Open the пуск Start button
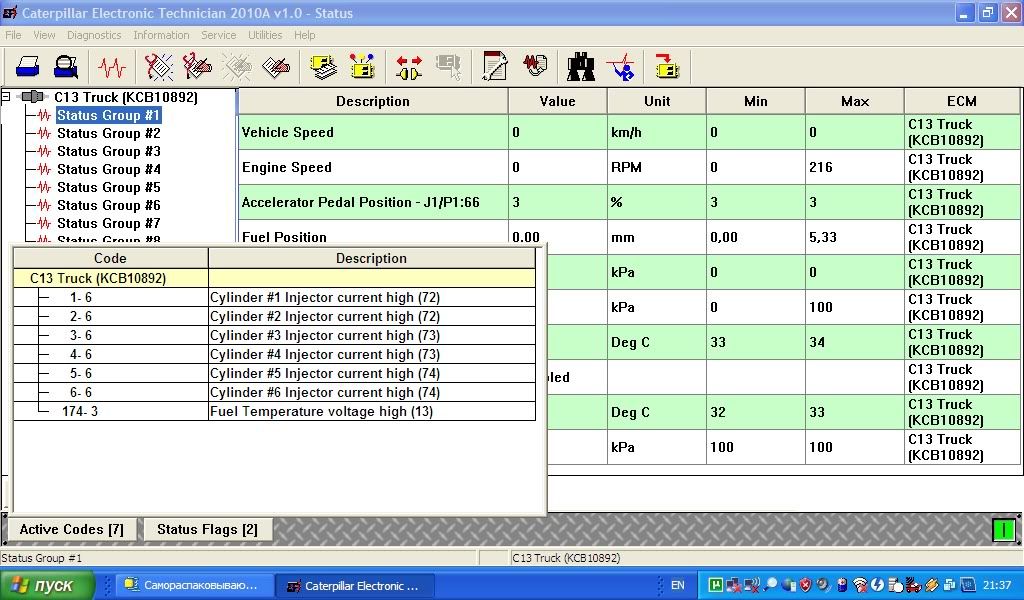This screenshot has height=600, width=1024. click(x=47, y=585)
